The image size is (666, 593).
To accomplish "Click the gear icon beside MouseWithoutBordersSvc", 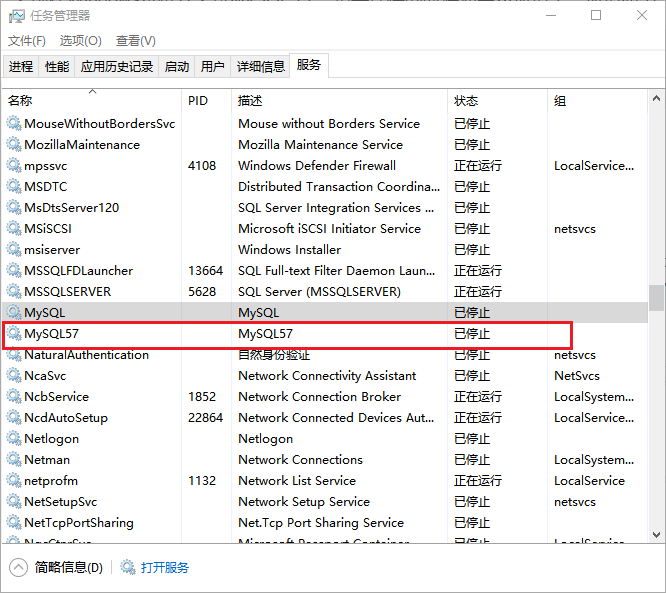I will tap(14, 123).
